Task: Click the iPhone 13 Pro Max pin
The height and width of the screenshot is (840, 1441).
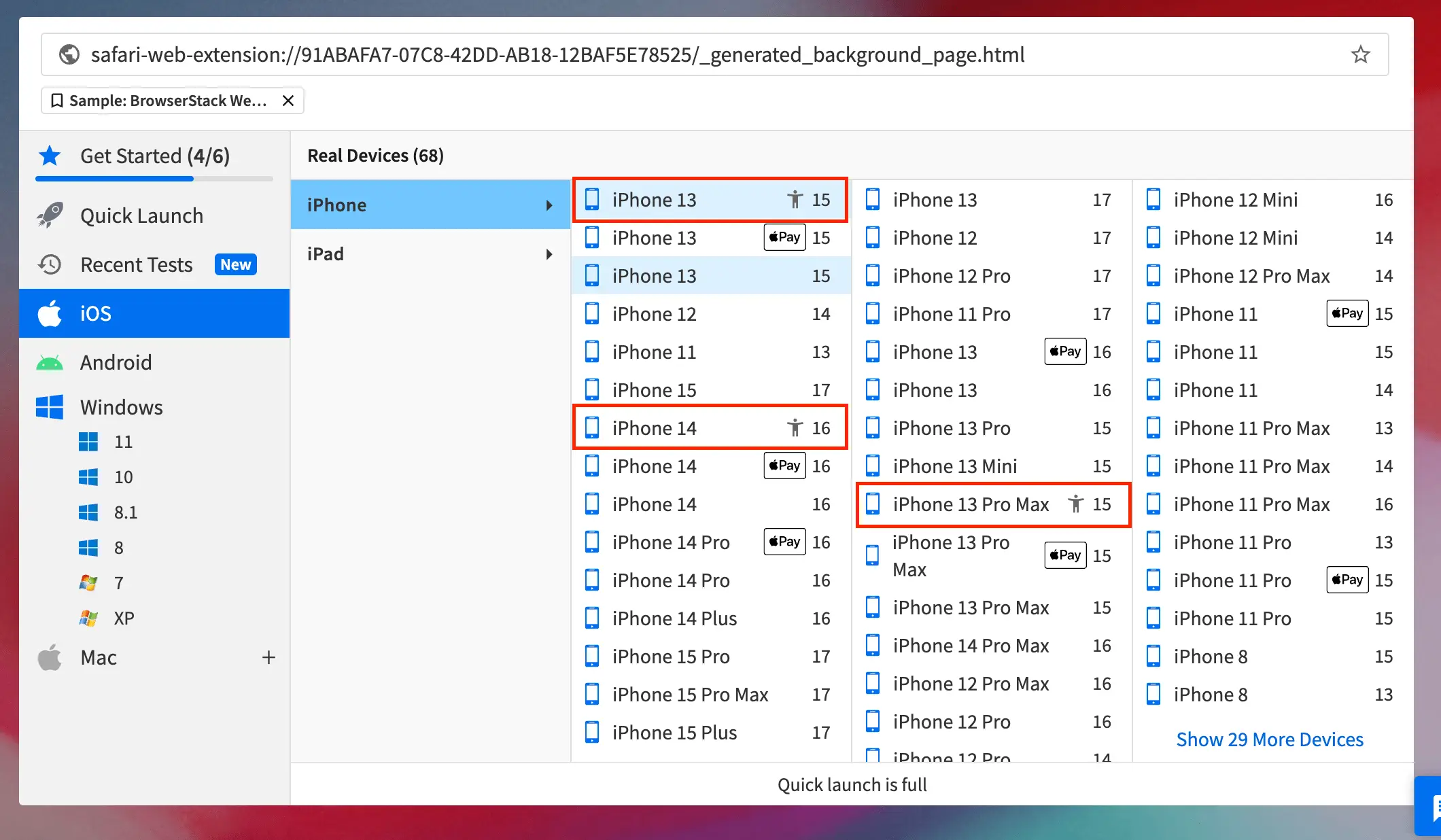Action: click(x=1074, y=503)
